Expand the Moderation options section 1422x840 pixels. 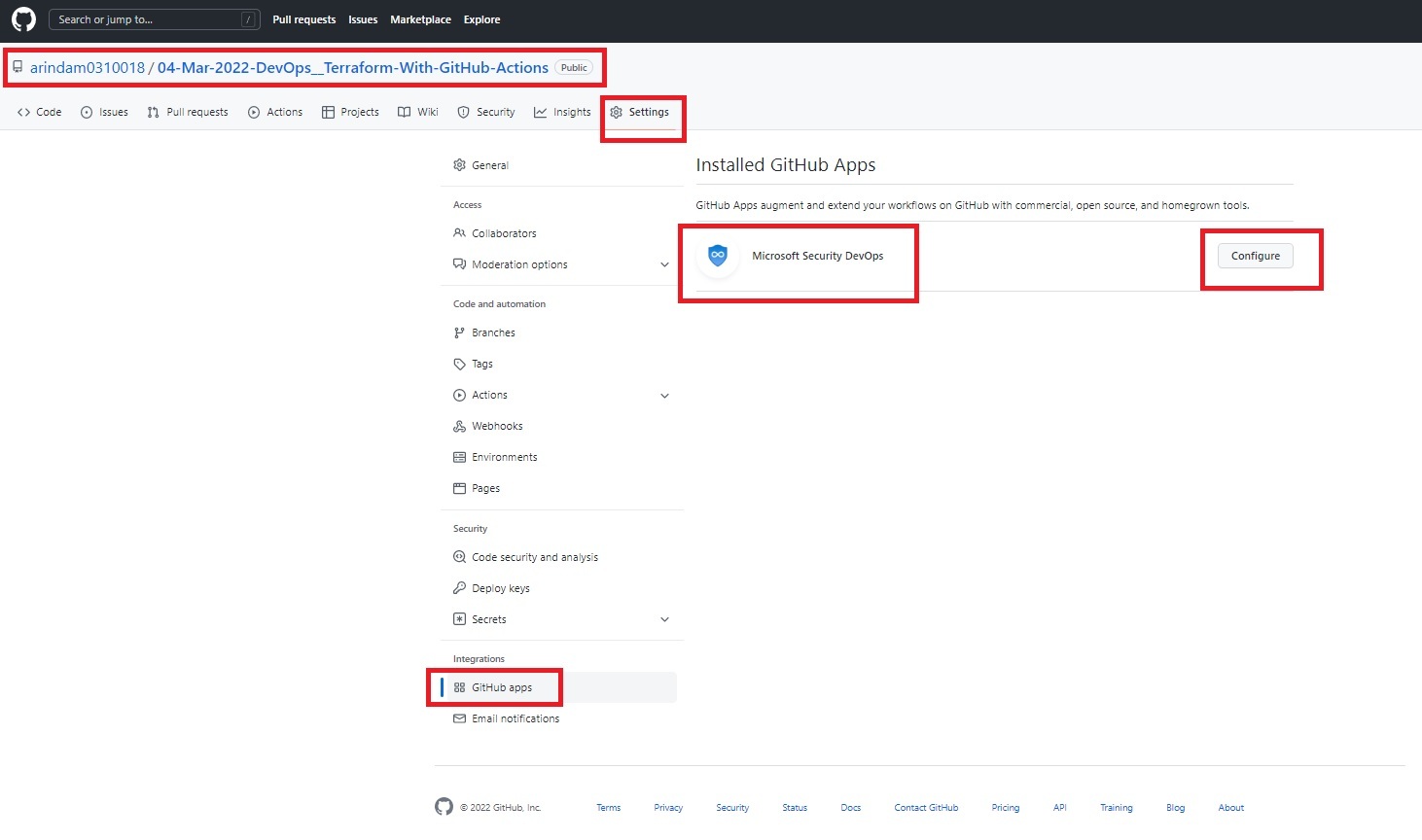[x=664, y=263]
